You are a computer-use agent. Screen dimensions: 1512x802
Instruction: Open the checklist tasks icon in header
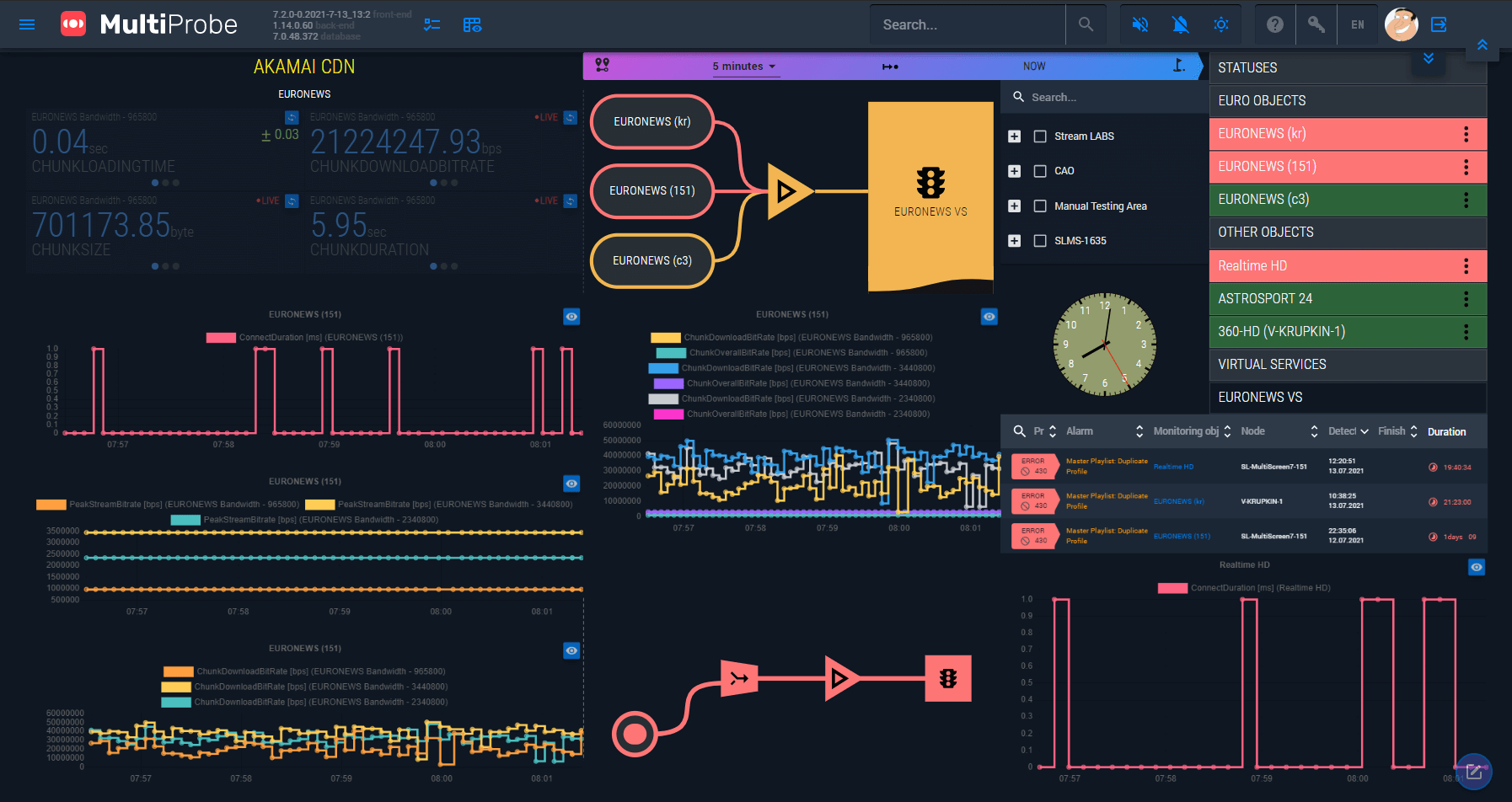pyautogui.click(x=432, y=24)
